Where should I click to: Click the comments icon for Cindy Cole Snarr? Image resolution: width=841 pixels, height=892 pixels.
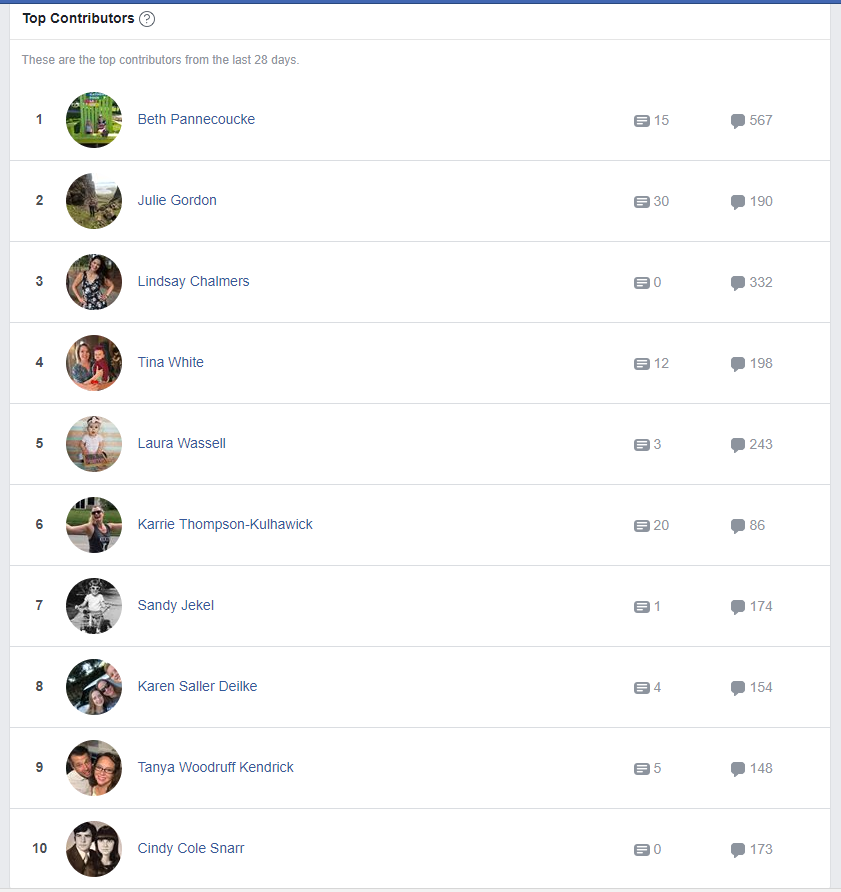[738, 850]
